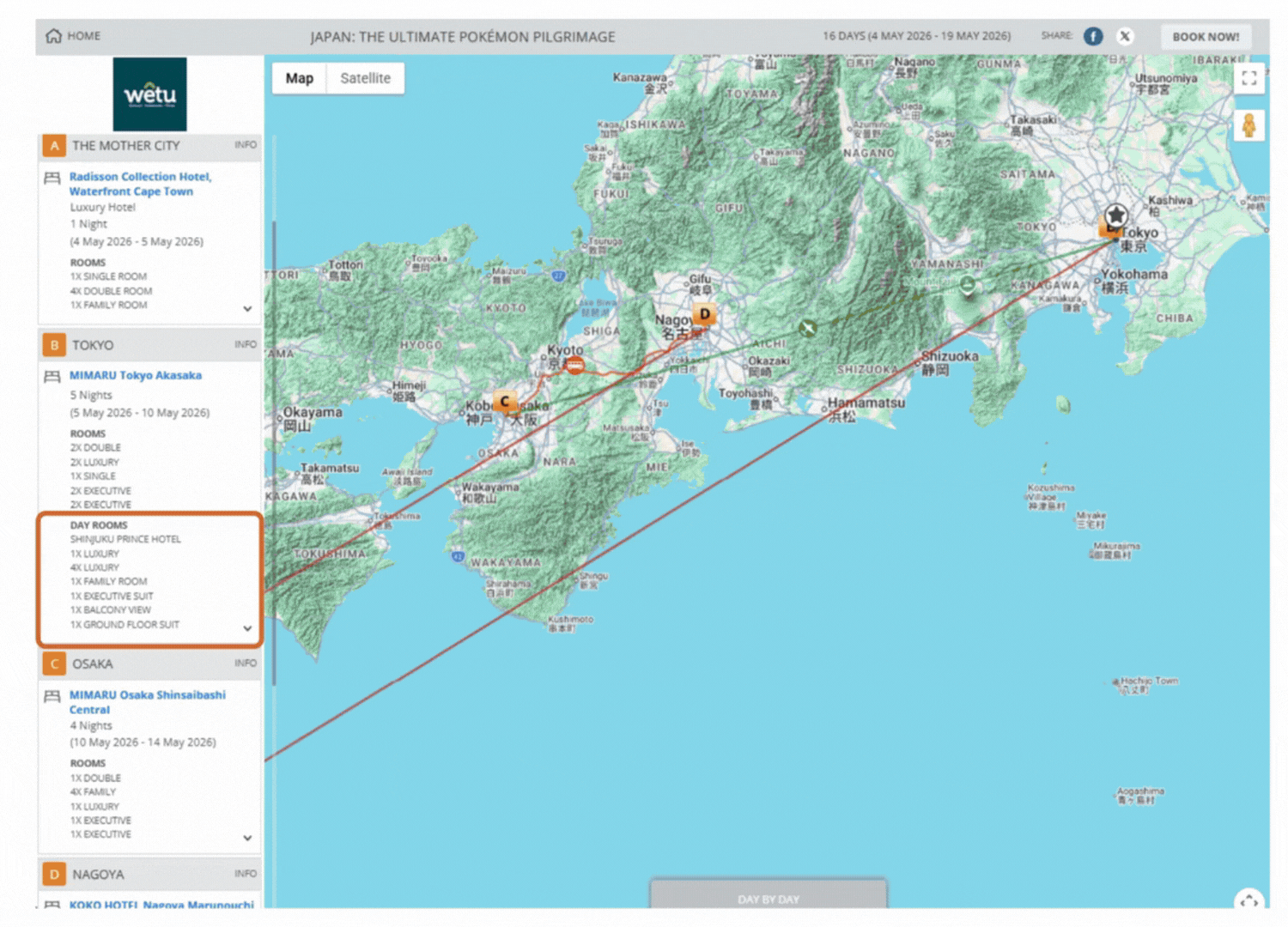The height and width of the screenshot is (927, 1288).
Task: Click the orange D badge beside Nagoya heading
Action: pos(54,874)
